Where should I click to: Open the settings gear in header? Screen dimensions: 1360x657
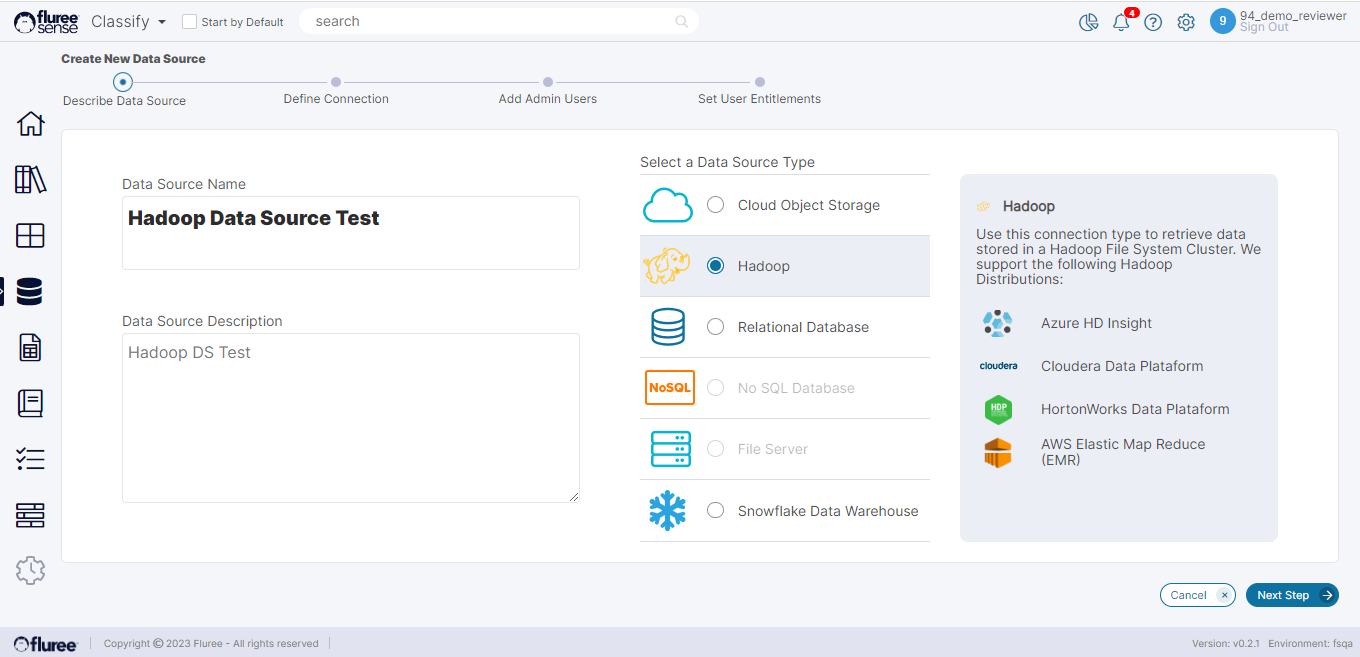(x=1186, y=22)
